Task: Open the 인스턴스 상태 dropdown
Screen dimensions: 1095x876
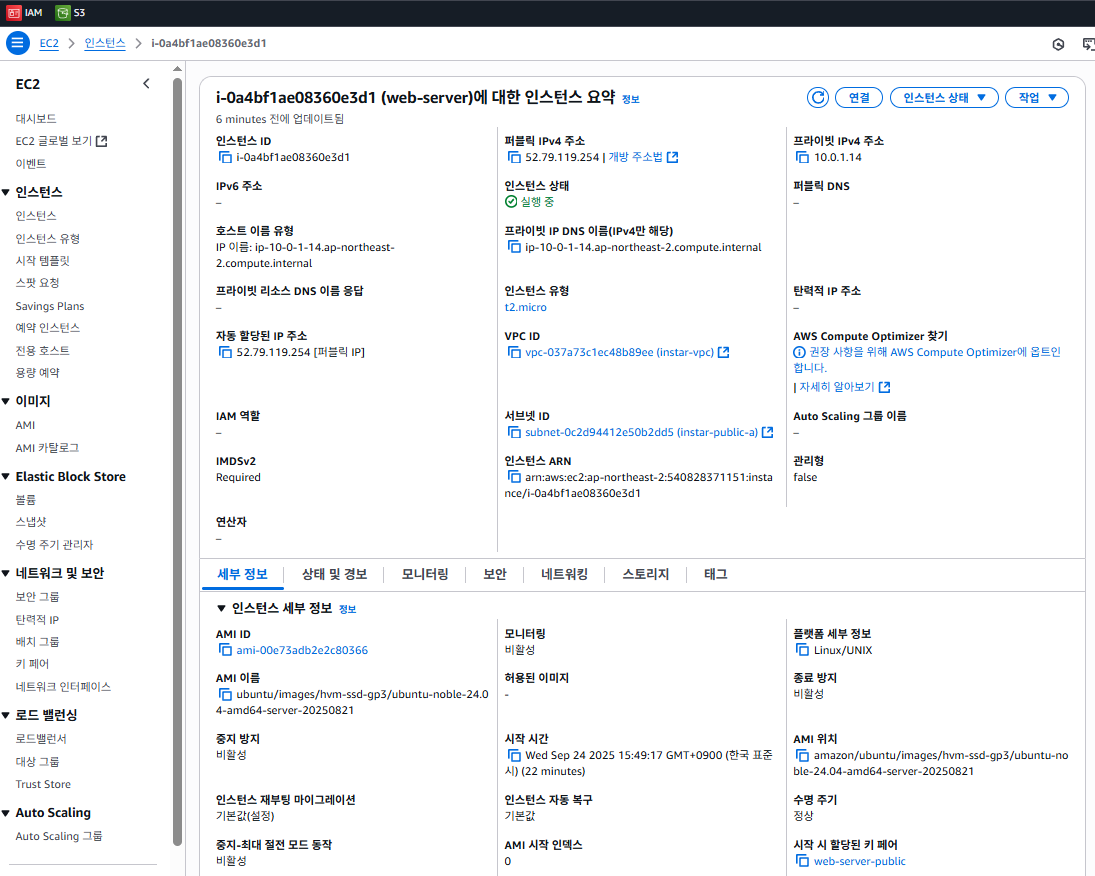Action: (944, 98)
